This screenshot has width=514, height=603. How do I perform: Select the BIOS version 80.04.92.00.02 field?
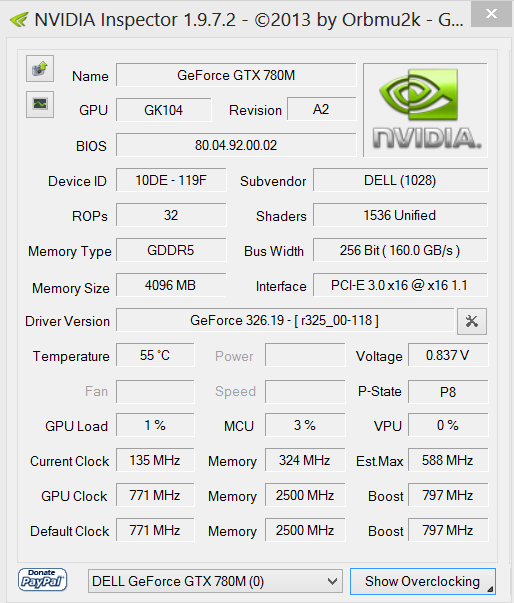click(236, 145)
